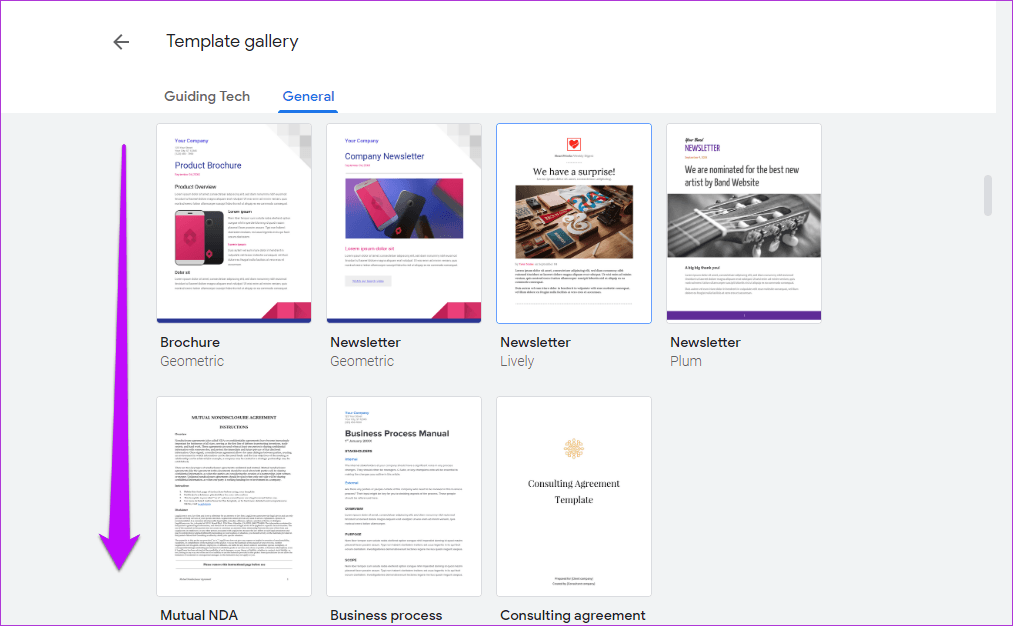Click 'Geometric' label under Brochure

(x=192, y=361)
